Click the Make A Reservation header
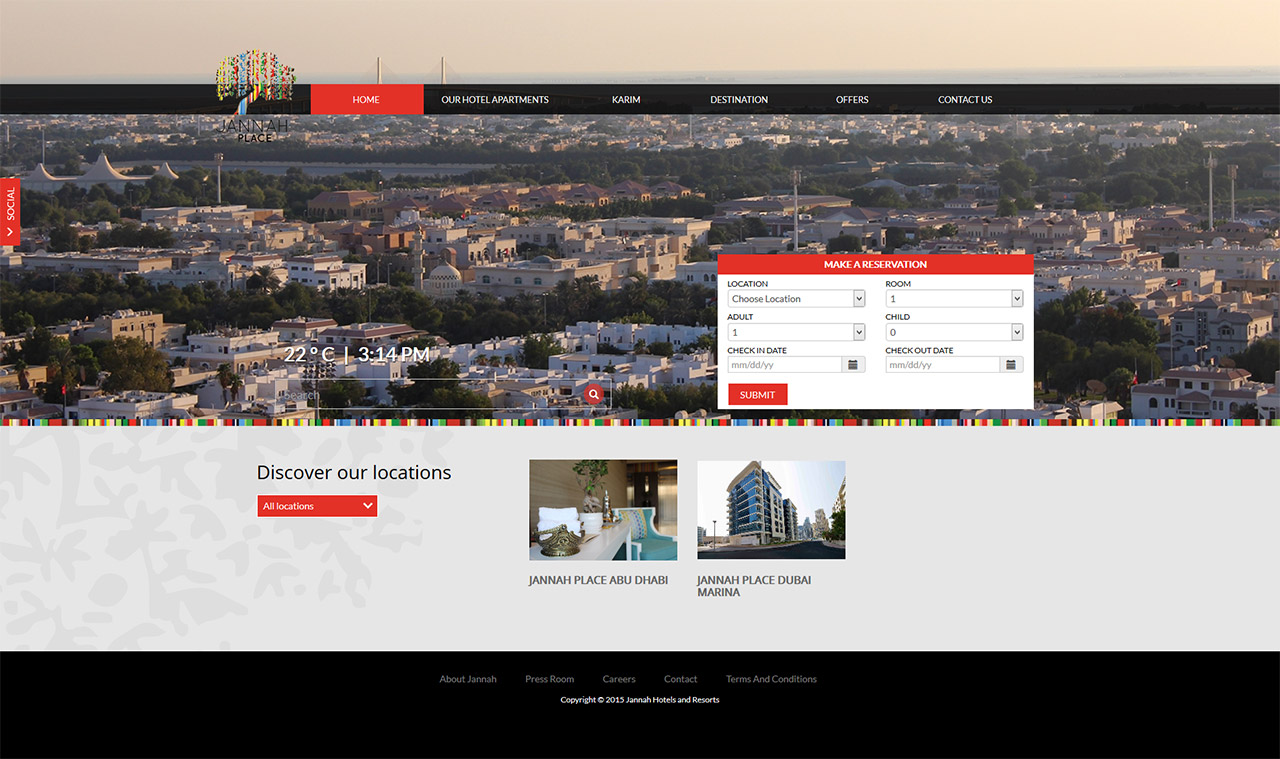The image size is (1280, 759). click(875, 264)
